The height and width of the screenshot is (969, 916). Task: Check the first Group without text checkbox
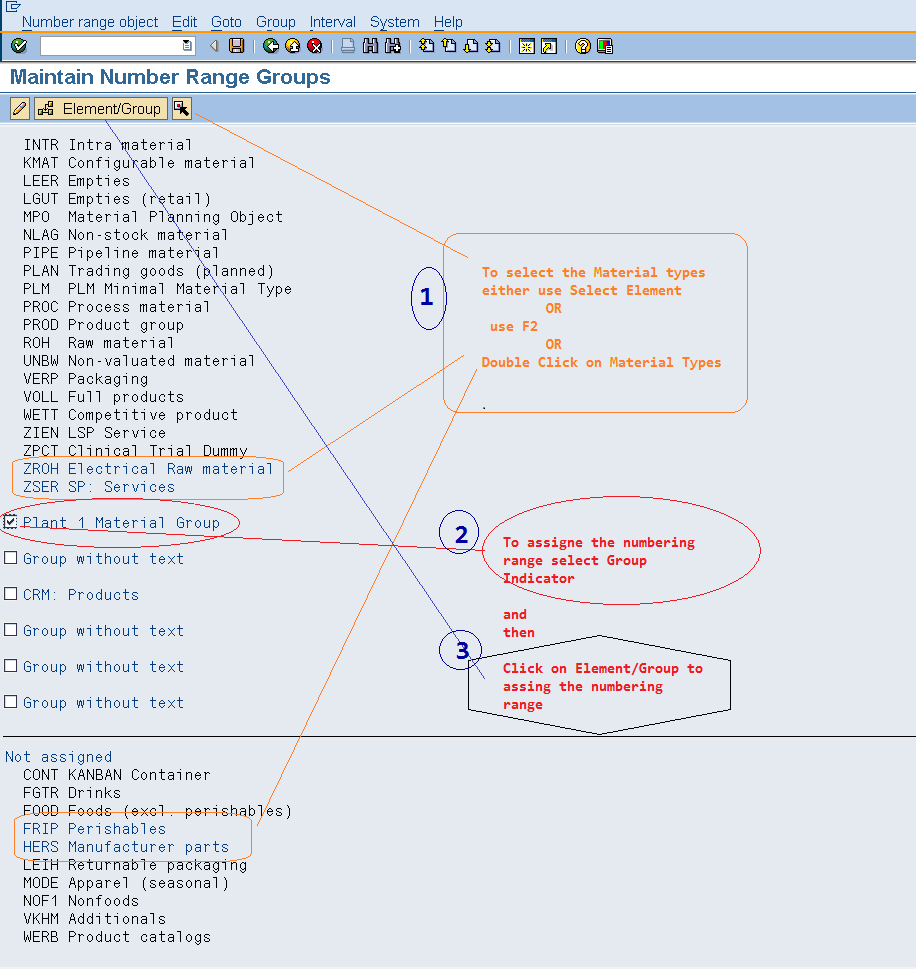click(x=8, y=558)
